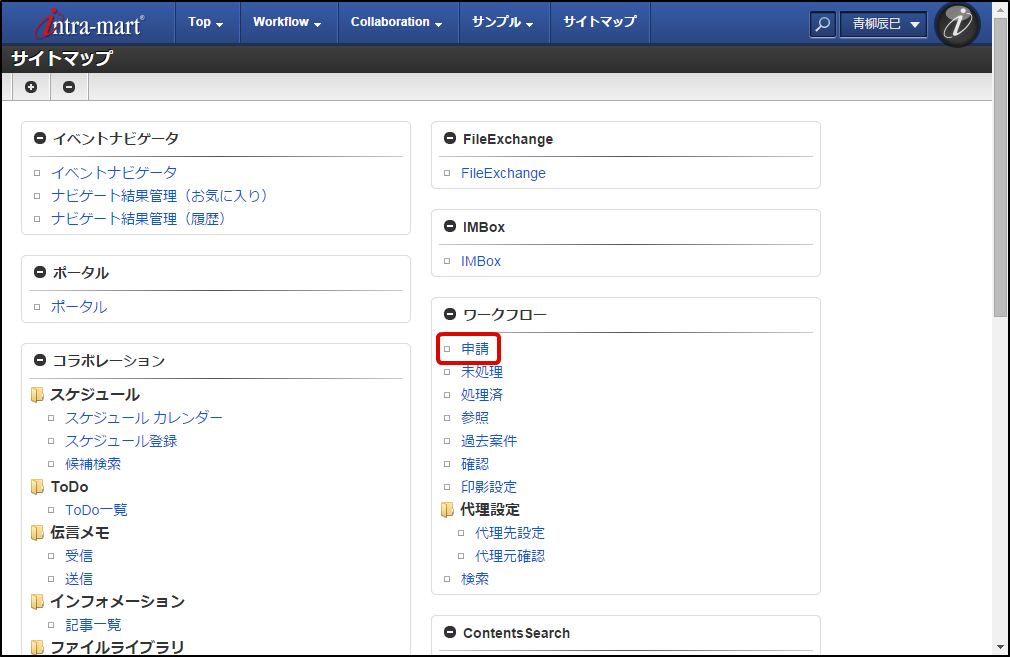This screenshot has width=1010, height=657.
Task: Collapse the FileExchange section
Action: click(x=450, y=139)
